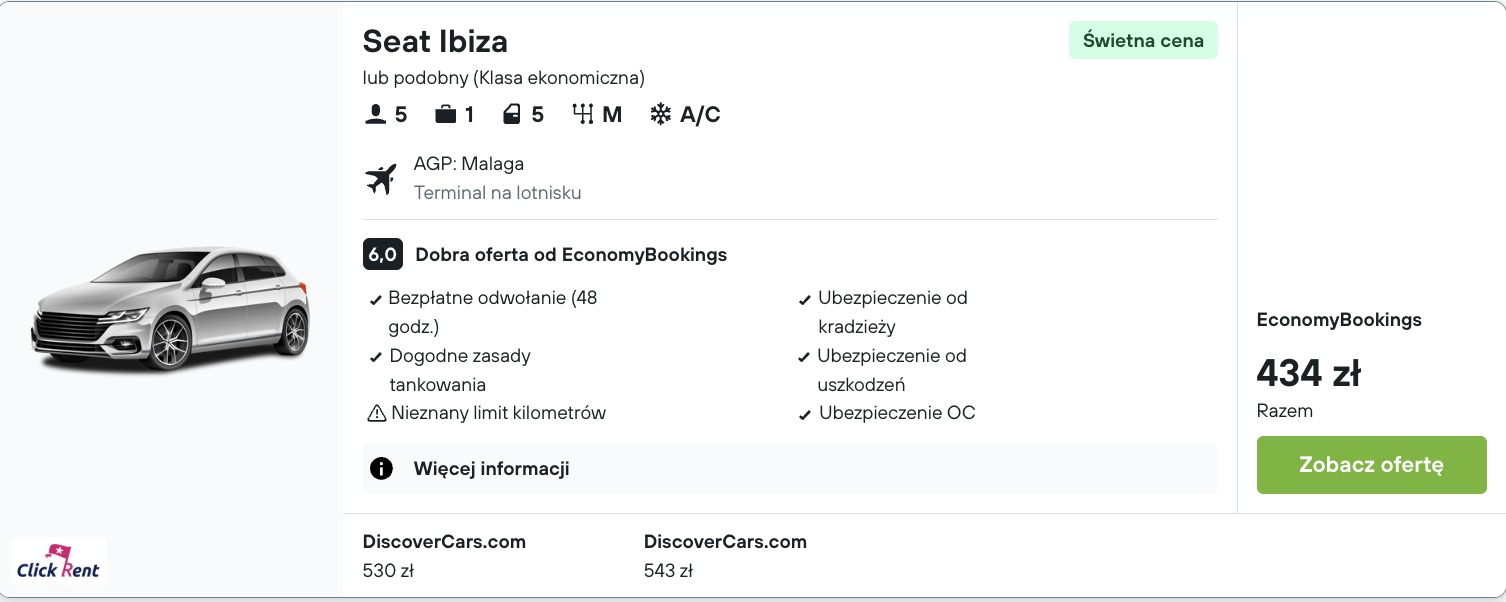
Task: Click the airplane airport terminal icon
Action: (x=381, y=178)
